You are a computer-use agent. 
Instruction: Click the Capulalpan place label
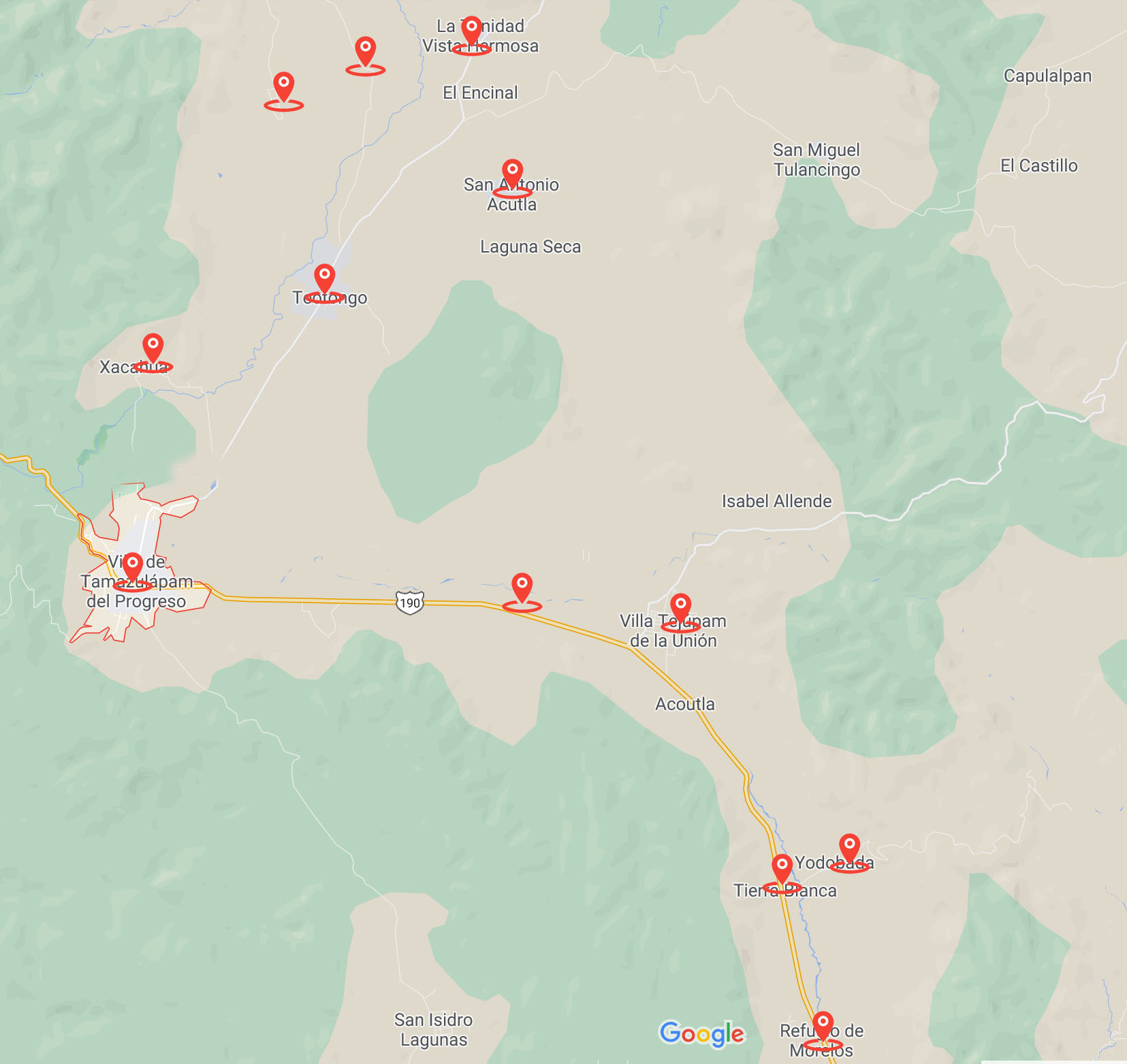click(1047, 76)
